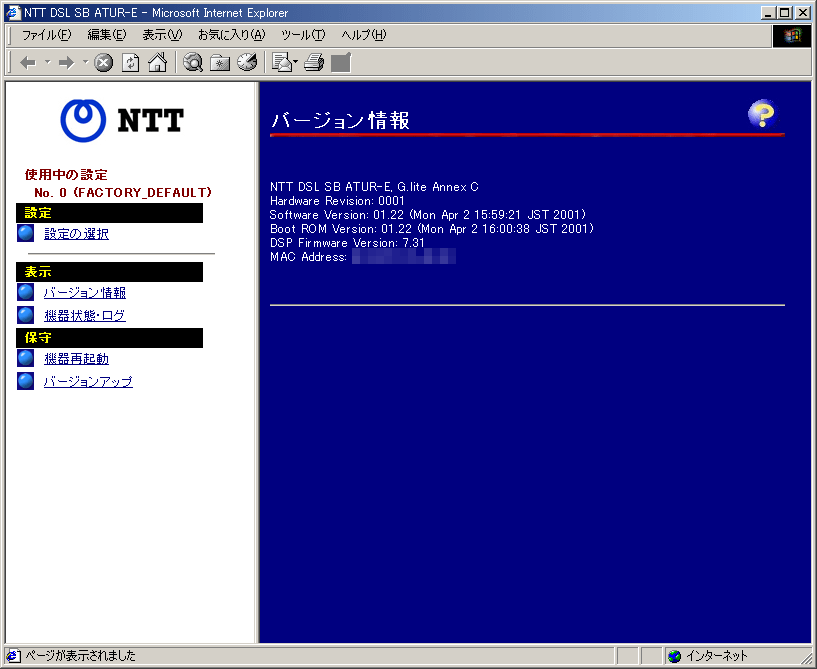Click the 'MAC Address:' label

[308, 257]
